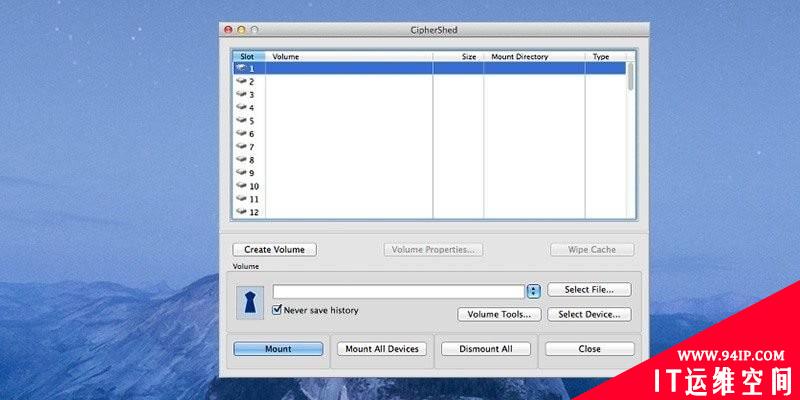Open Volume Properties
Image resolution: width=800 pixels, height=400 pixels.
coord(433,249)
